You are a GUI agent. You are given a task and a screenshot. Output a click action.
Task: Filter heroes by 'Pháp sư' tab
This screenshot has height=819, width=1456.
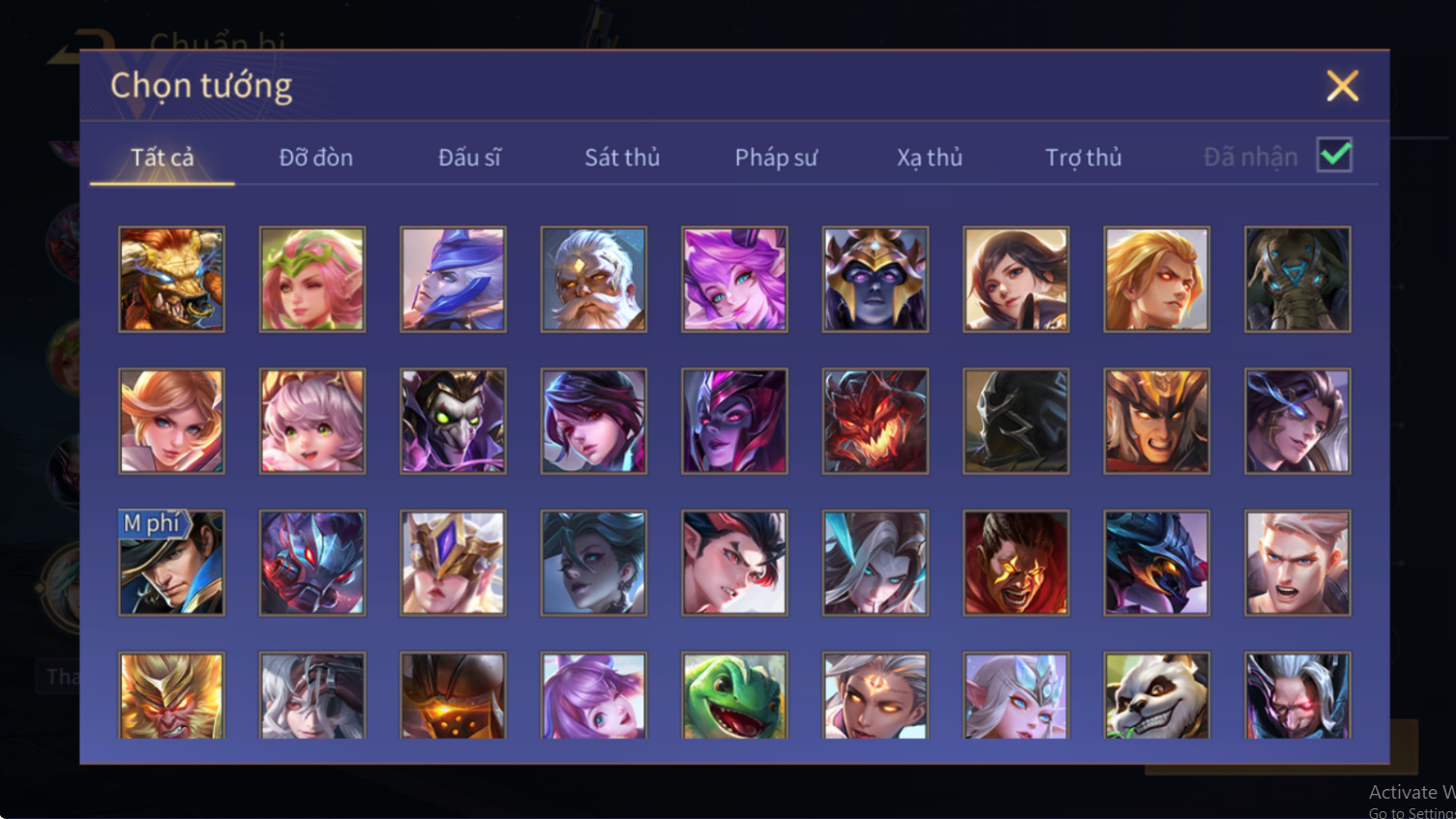[776, 157]
